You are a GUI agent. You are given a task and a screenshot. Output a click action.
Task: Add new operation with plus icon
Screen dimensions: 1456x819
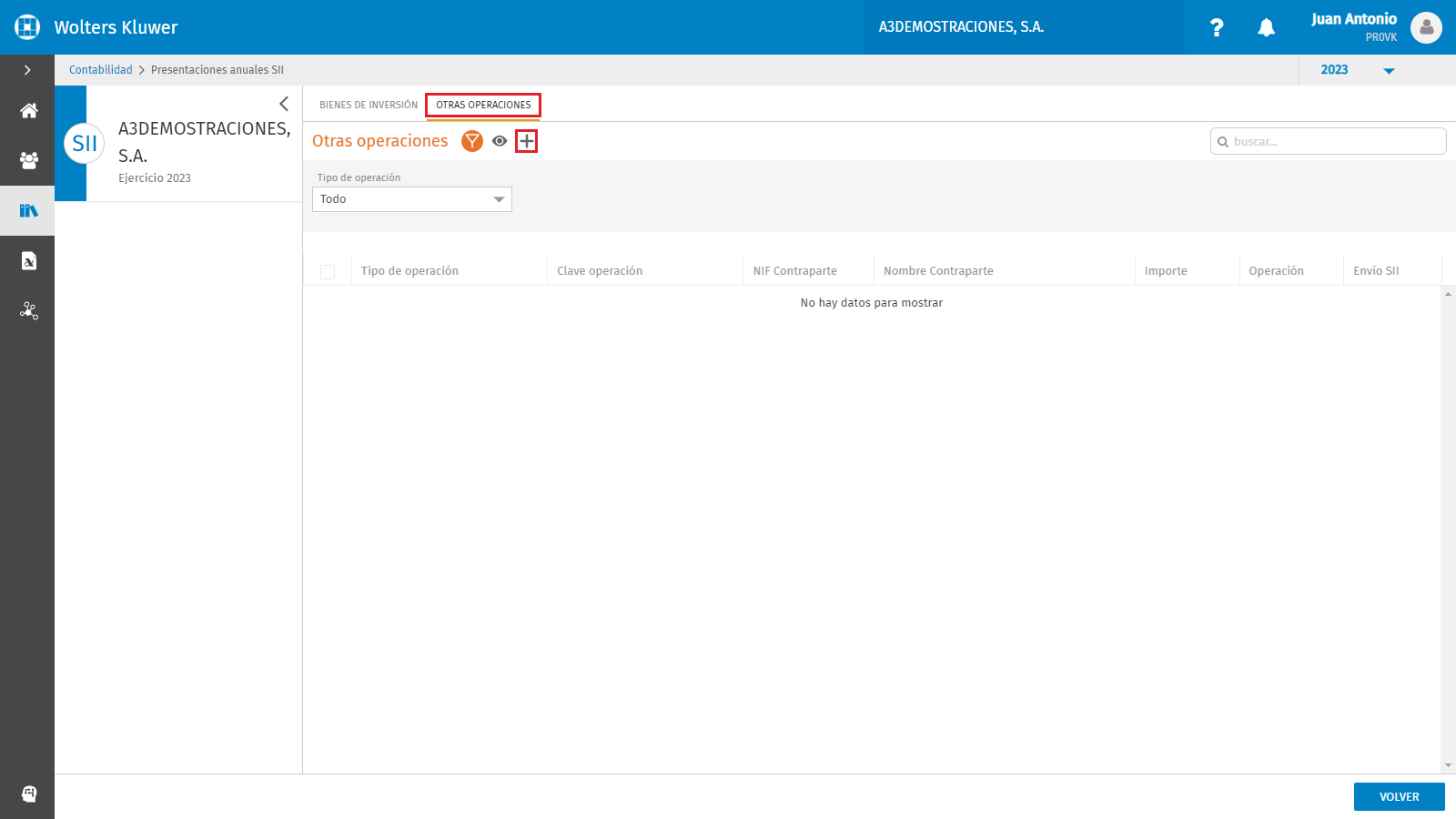pos(527,141)
